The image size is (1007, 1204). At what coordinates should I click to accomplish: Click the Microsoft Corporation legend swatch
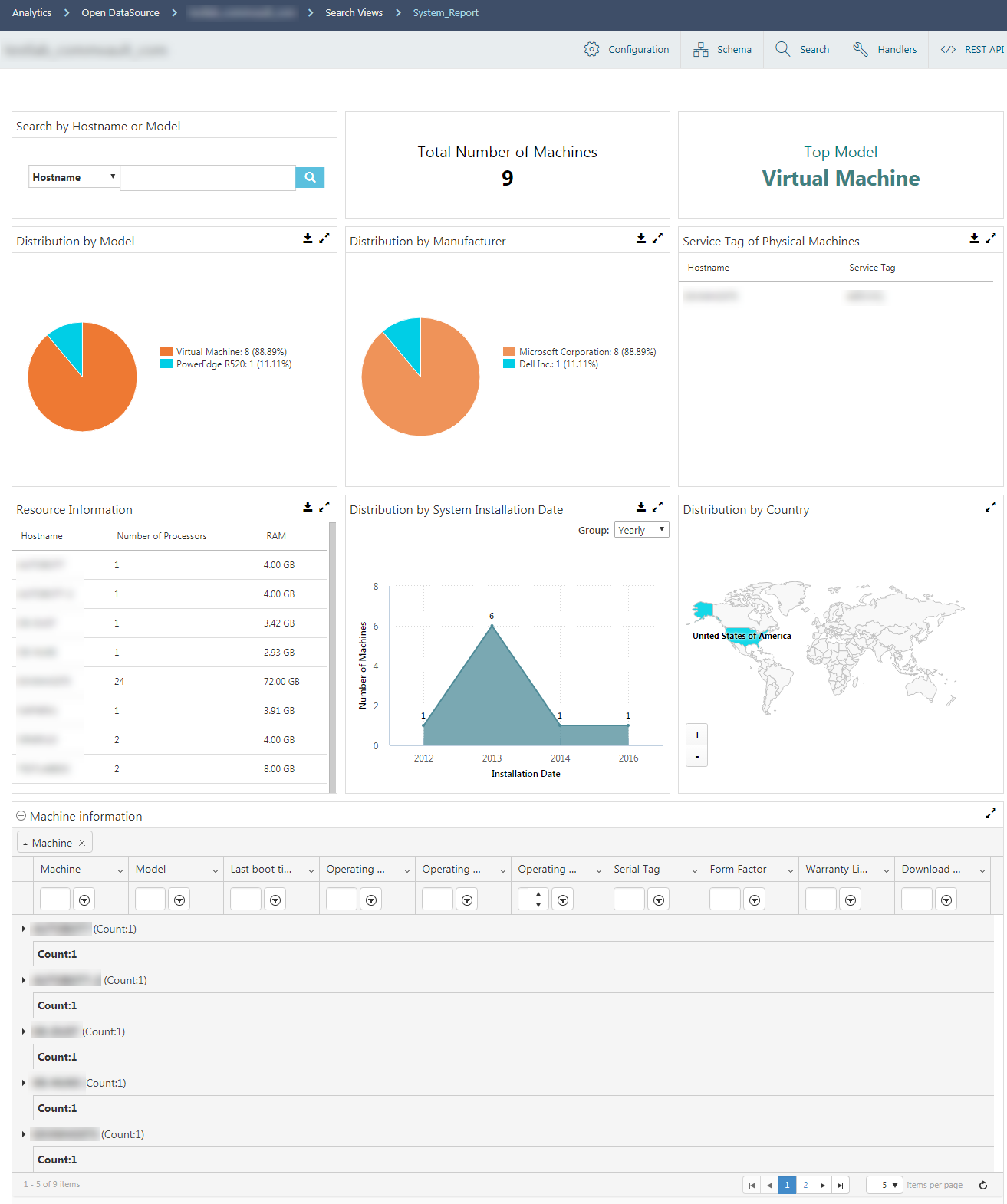509,352
